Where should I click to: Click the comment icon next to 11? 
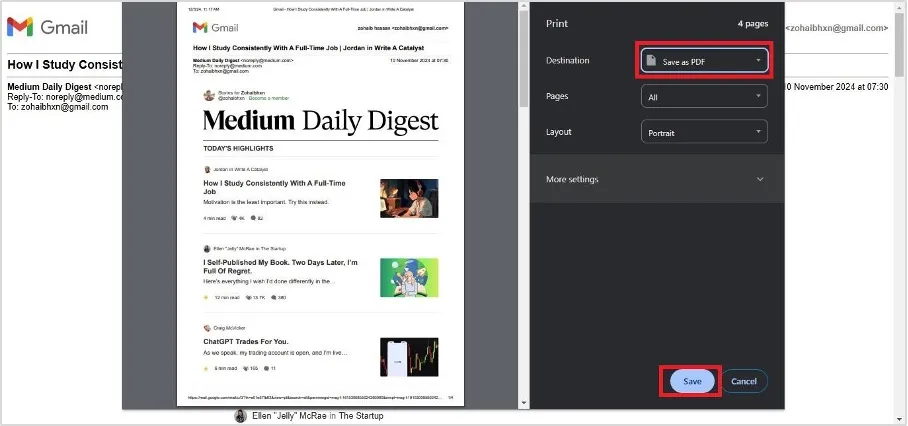coord(266,368)
